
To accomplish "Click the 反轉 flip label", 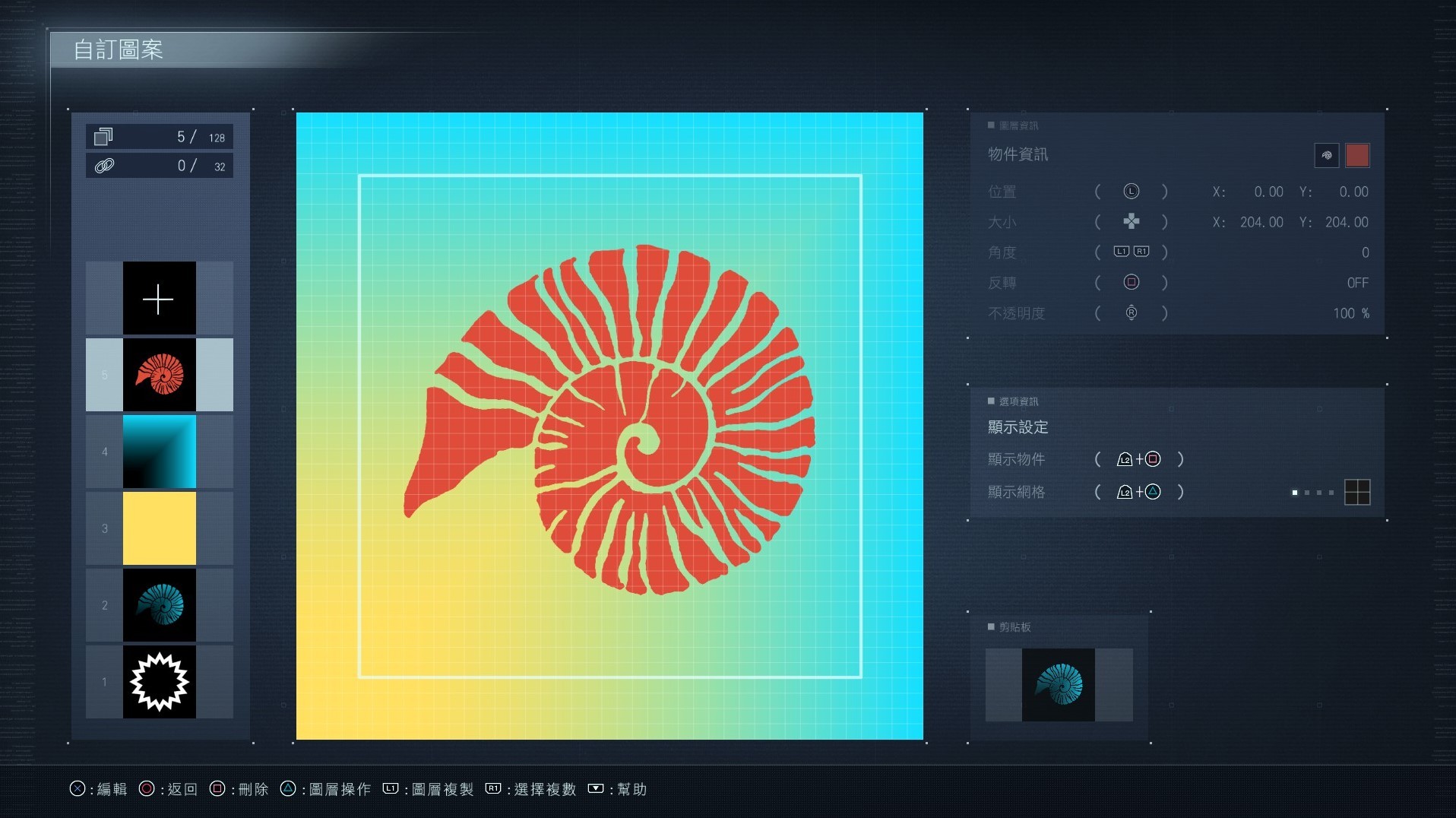I will point(1002,283).
